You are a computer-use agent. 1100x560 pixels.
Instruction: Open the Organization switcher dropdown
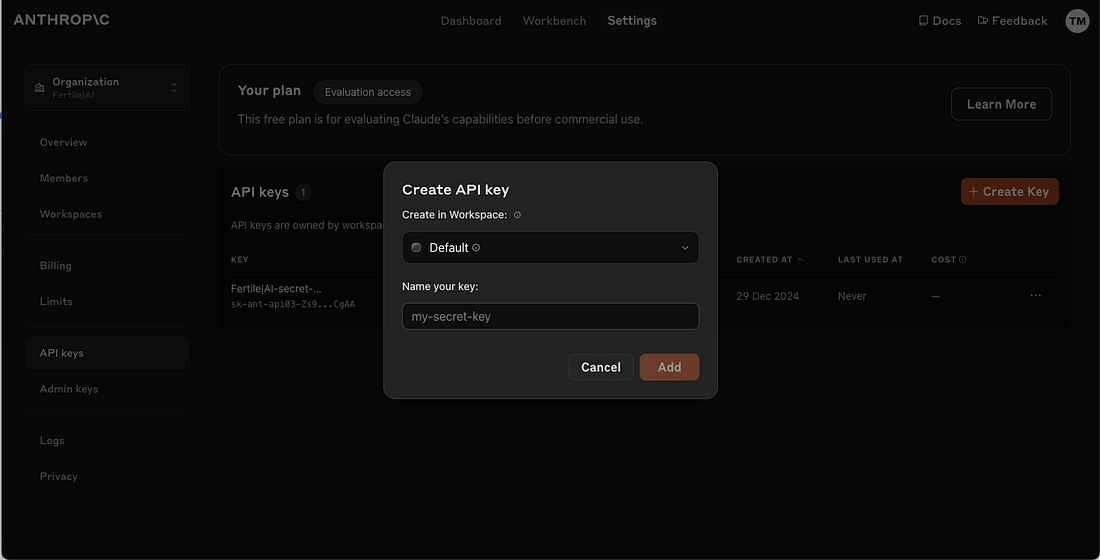107,88
